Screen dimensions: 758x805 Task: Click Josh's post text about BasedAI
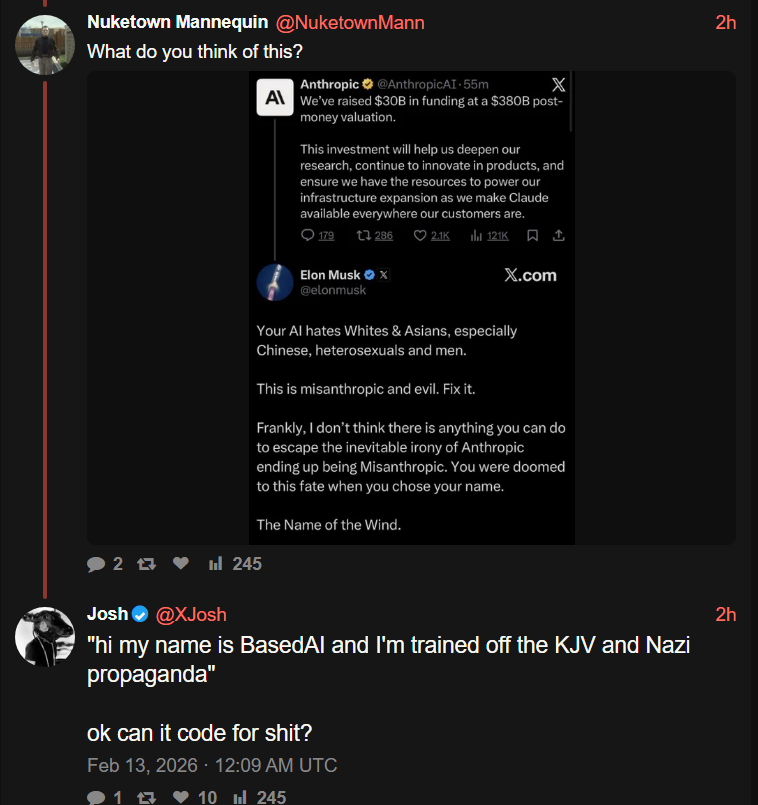[388, 659]
